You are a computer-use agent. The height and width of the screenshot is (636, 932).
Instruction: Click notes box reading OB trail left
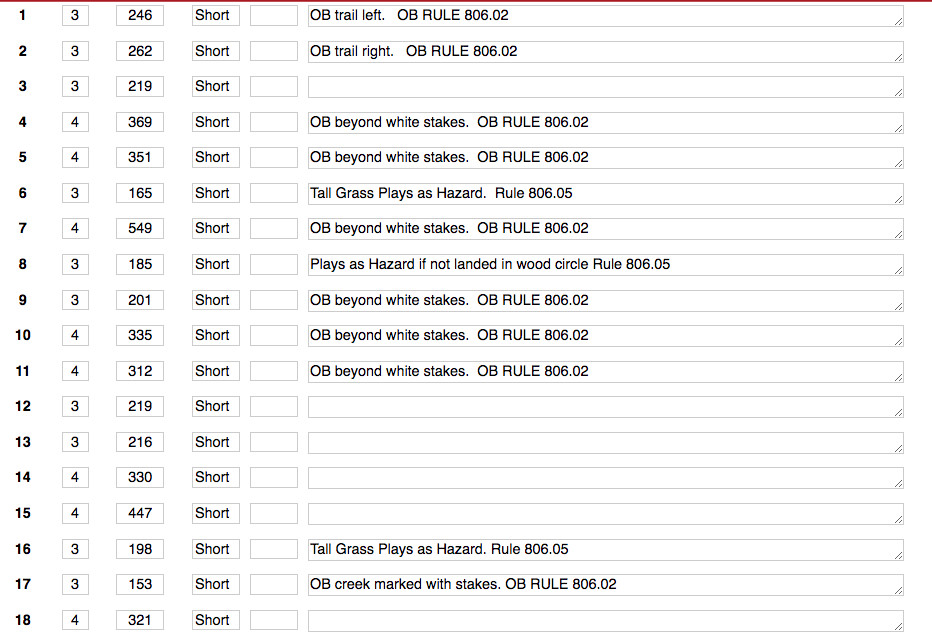pyautogui.click(x=606, y=15)
